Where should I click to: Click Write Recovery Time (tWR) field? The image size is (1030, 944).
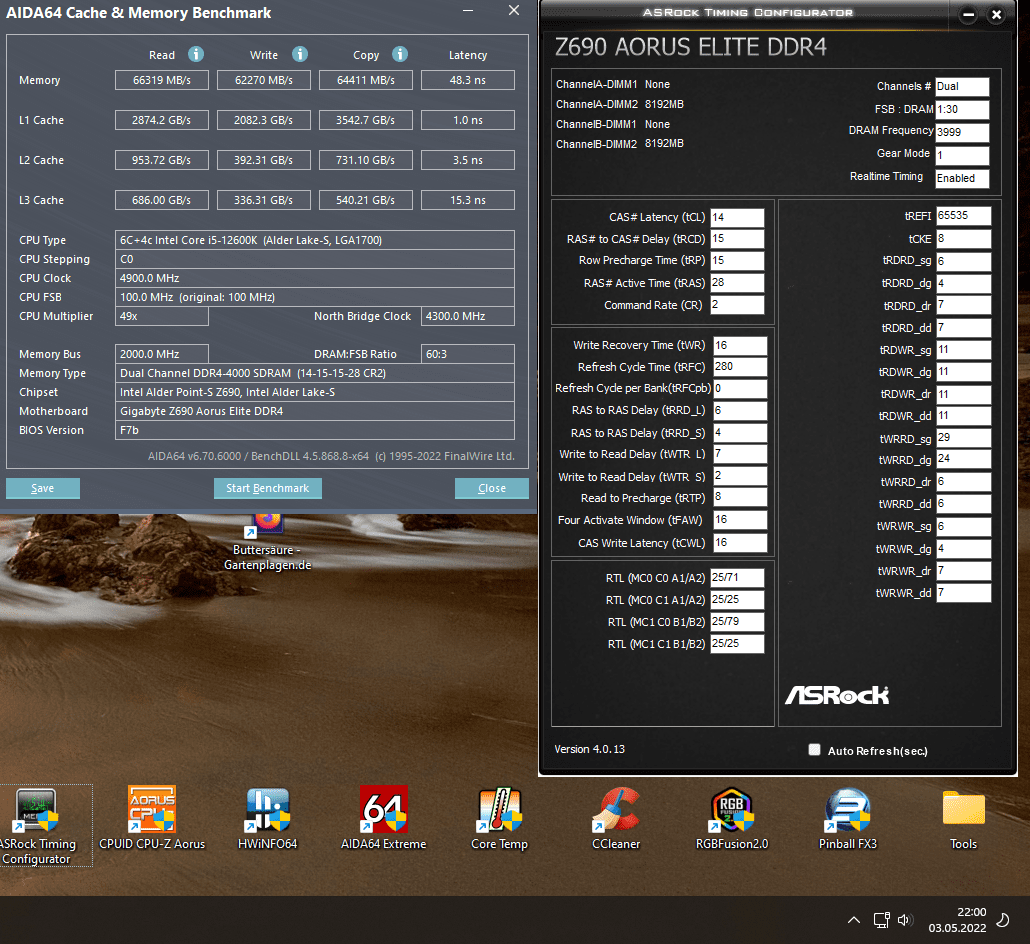740,346
